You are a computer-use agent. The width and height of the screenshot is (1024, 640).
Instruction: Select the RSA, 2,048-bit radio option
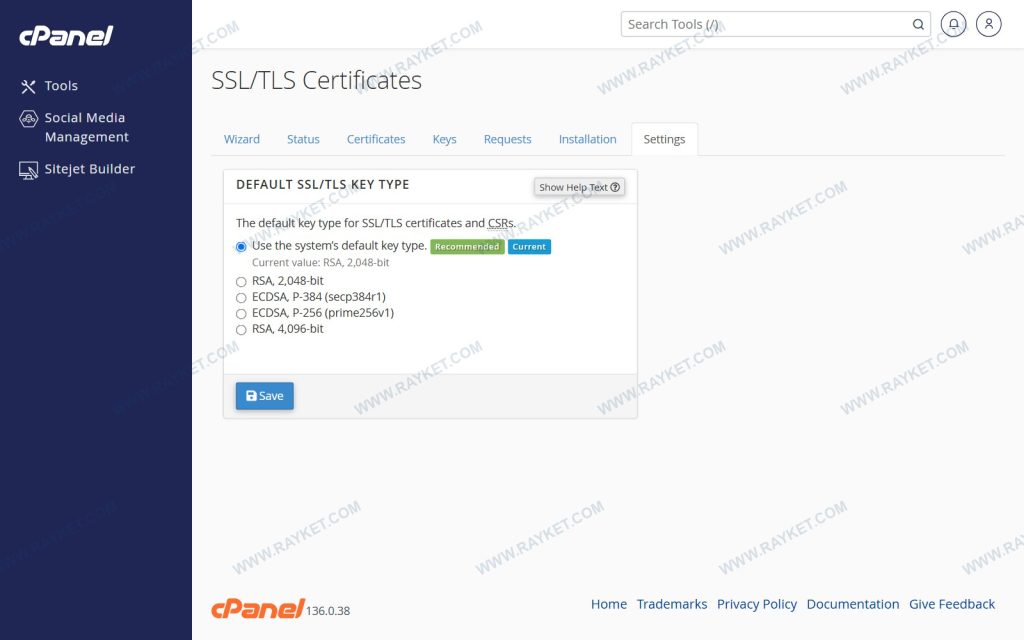pos(241,282)
